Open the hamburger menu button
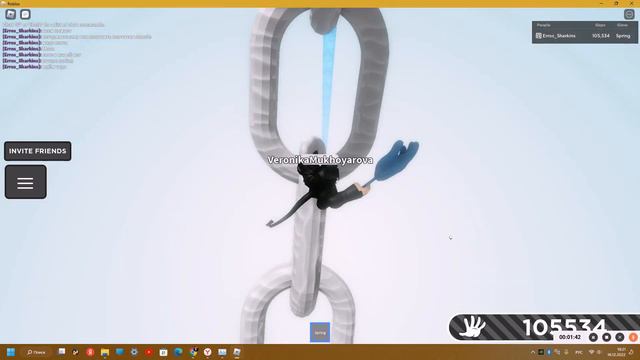The width and height of the screenshot is (640, 360). pyautogui.click(x=26, y=182)
